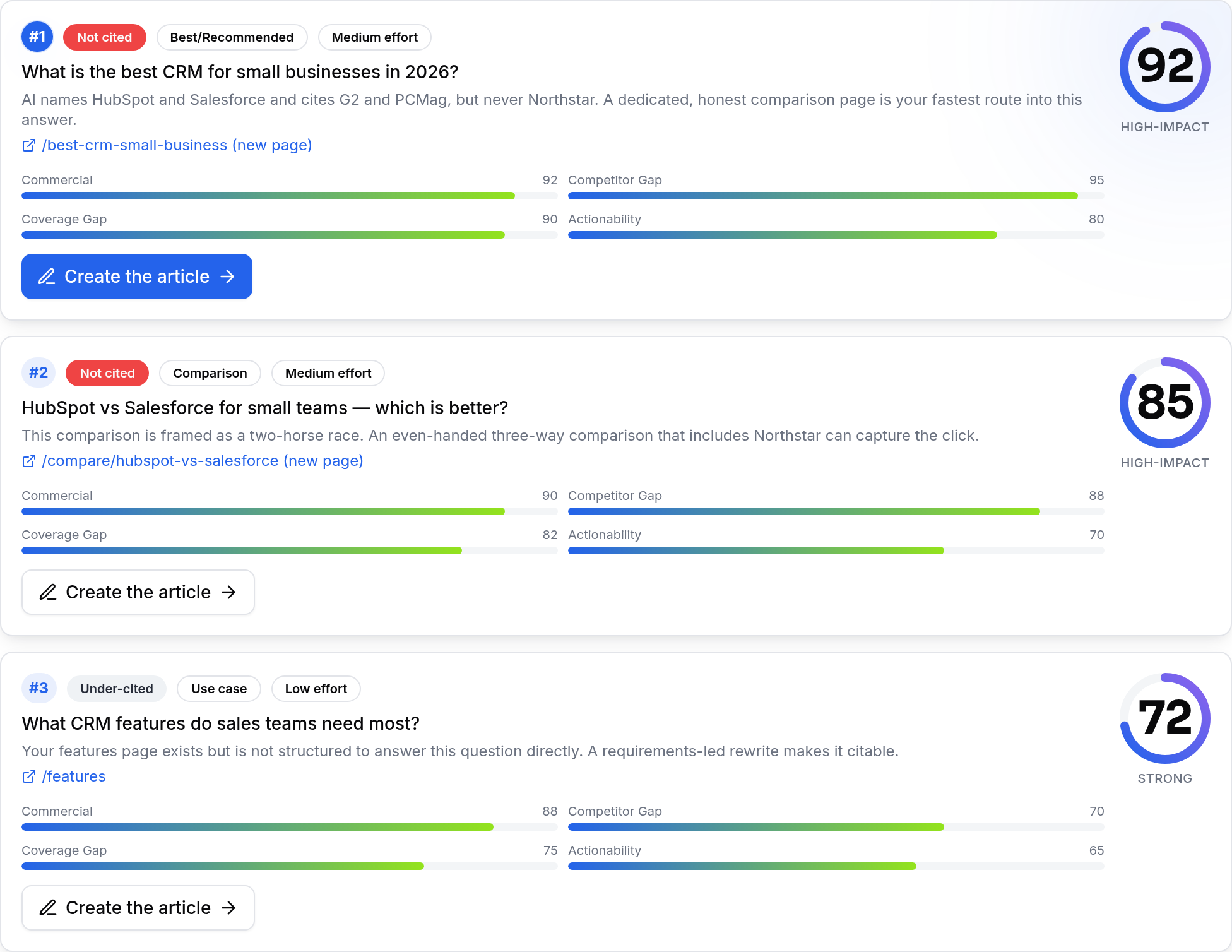Click the external link icon beside /best-crm-small-business

pos(29,145)
